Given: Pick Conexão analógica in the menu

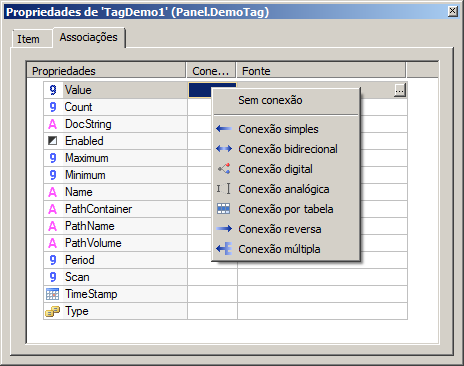Looking at the screenshot, I should point(286,189).
